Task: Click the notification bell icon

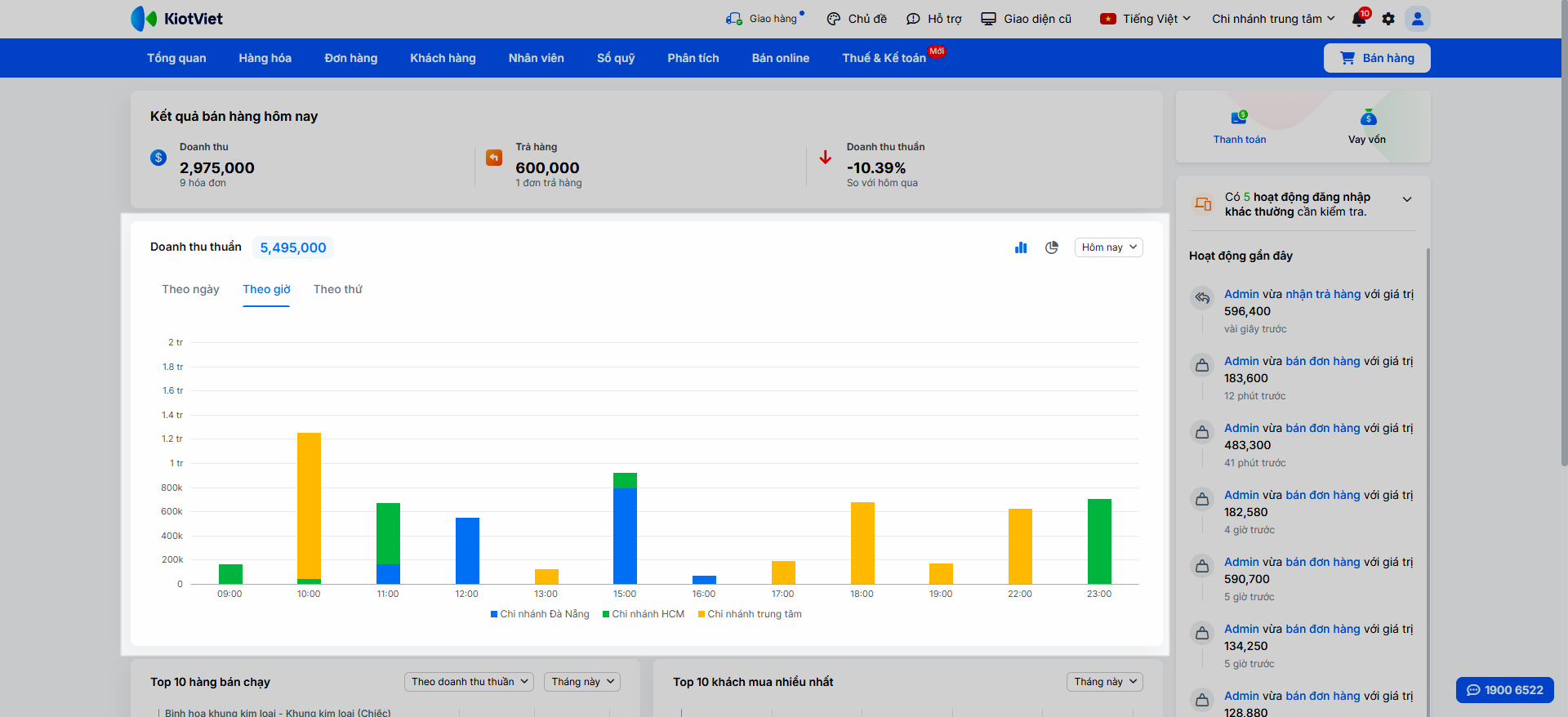Action: 1359,19
